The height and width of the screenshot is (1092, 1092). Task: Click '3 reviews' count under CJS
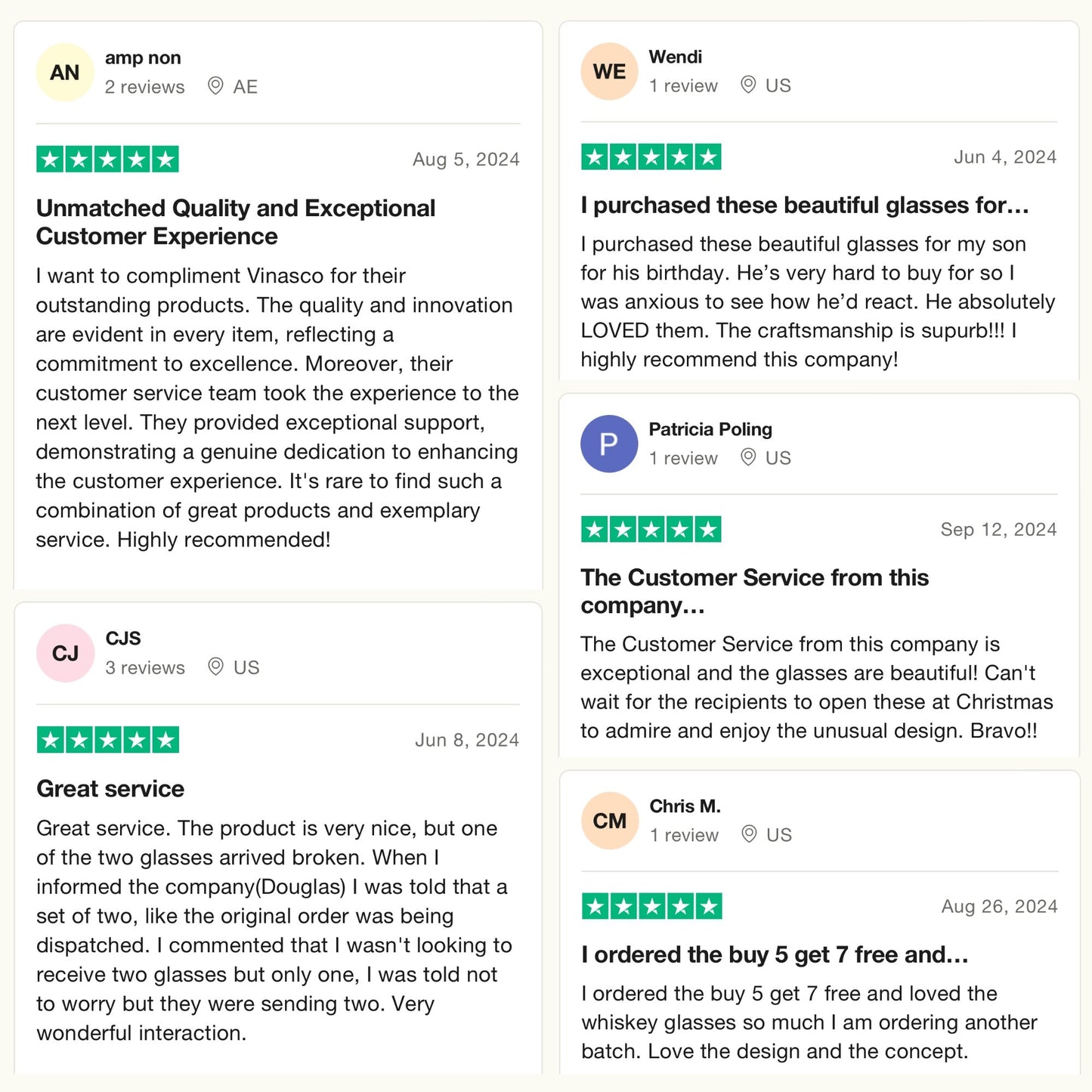coord(145,668)
